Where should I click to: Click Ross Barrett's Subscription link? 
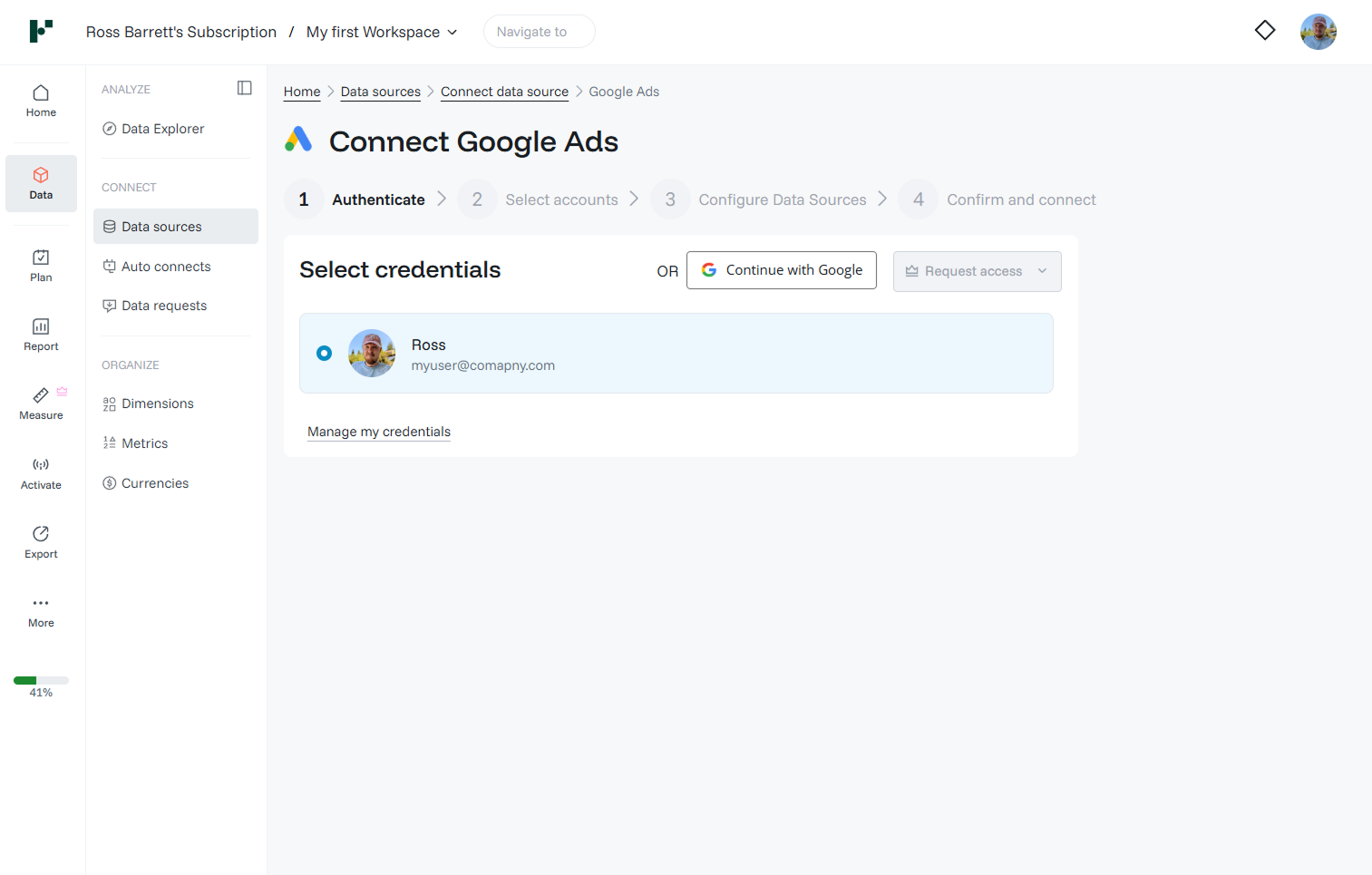[x=181, y=32]
